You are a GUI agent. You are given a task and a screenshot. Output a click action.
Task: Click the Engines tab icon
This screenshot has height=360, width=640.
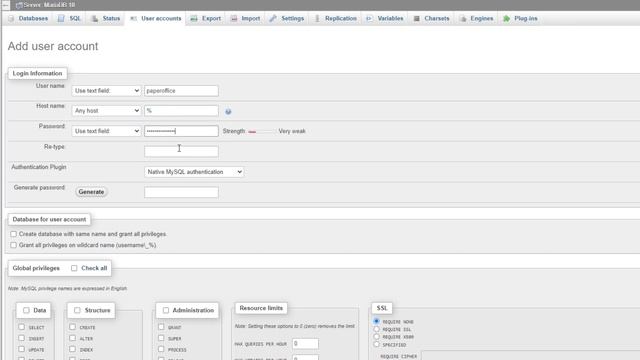[462, 18]
